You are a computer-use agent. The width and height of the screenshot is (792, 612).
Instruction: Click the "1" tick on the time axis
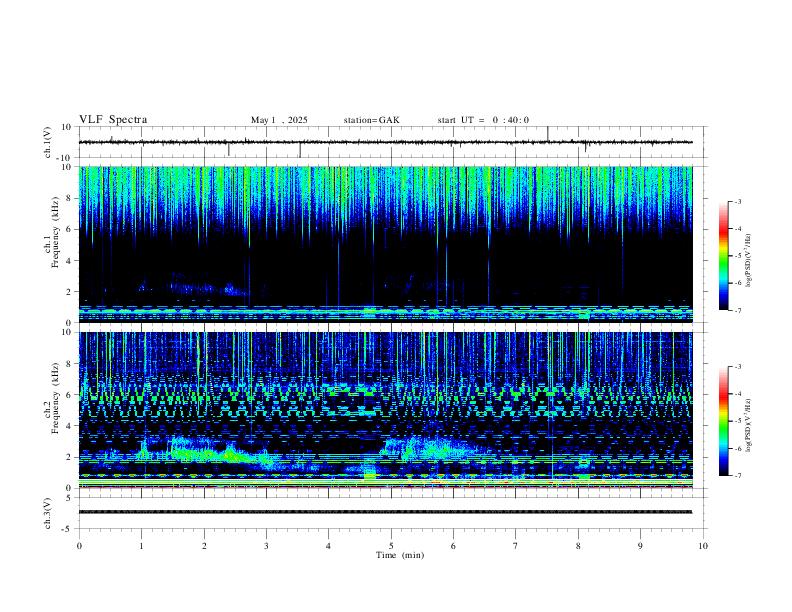[142, 546]
